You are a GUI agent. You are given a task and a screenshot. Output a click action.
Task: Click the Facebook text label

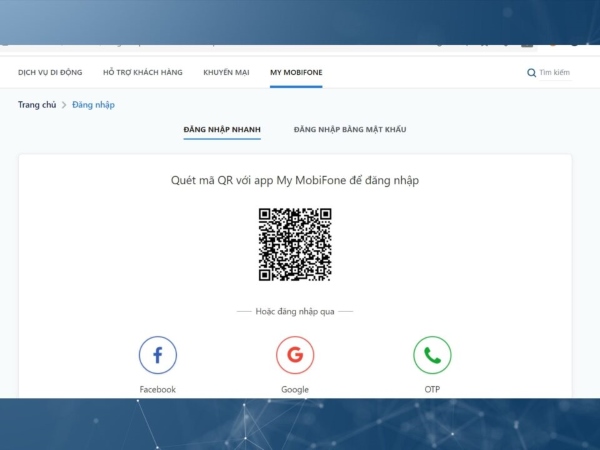coord(157,389)
